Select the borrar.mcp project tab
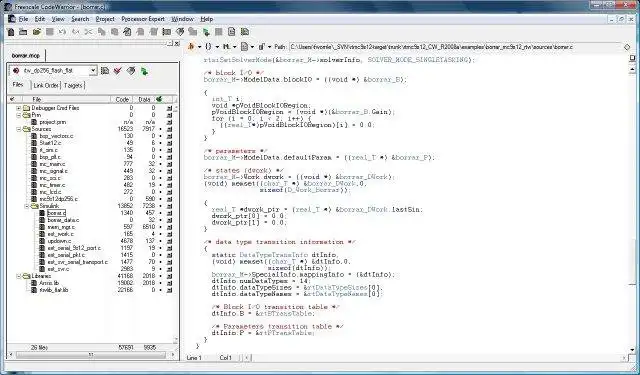 26,55
